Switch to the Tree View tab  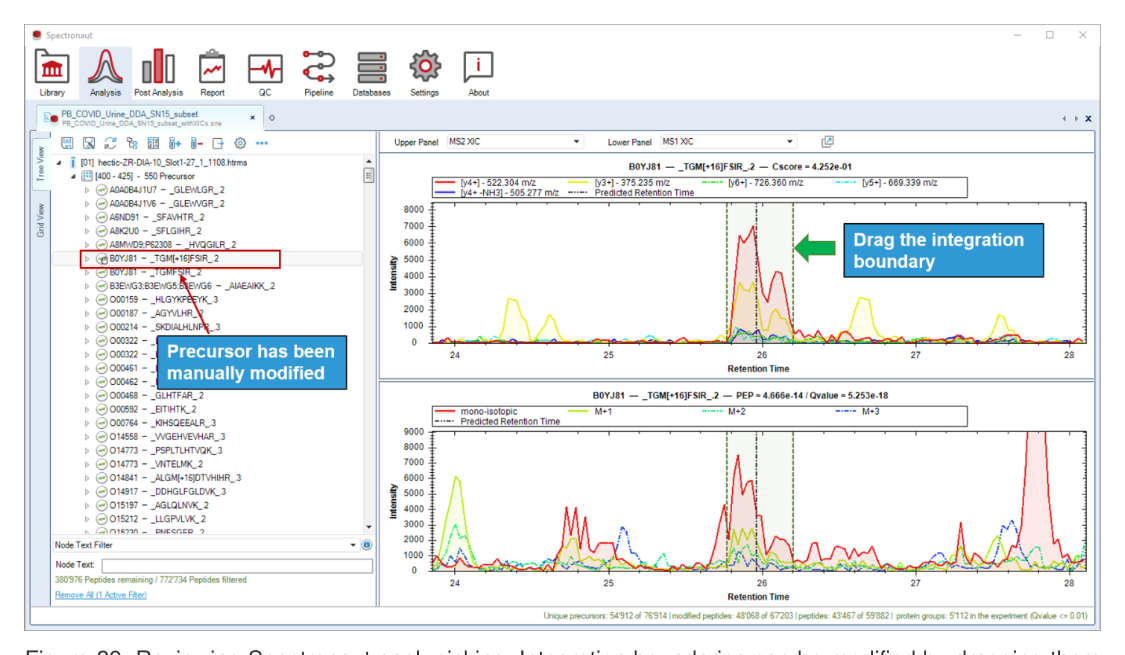point(41,163)
